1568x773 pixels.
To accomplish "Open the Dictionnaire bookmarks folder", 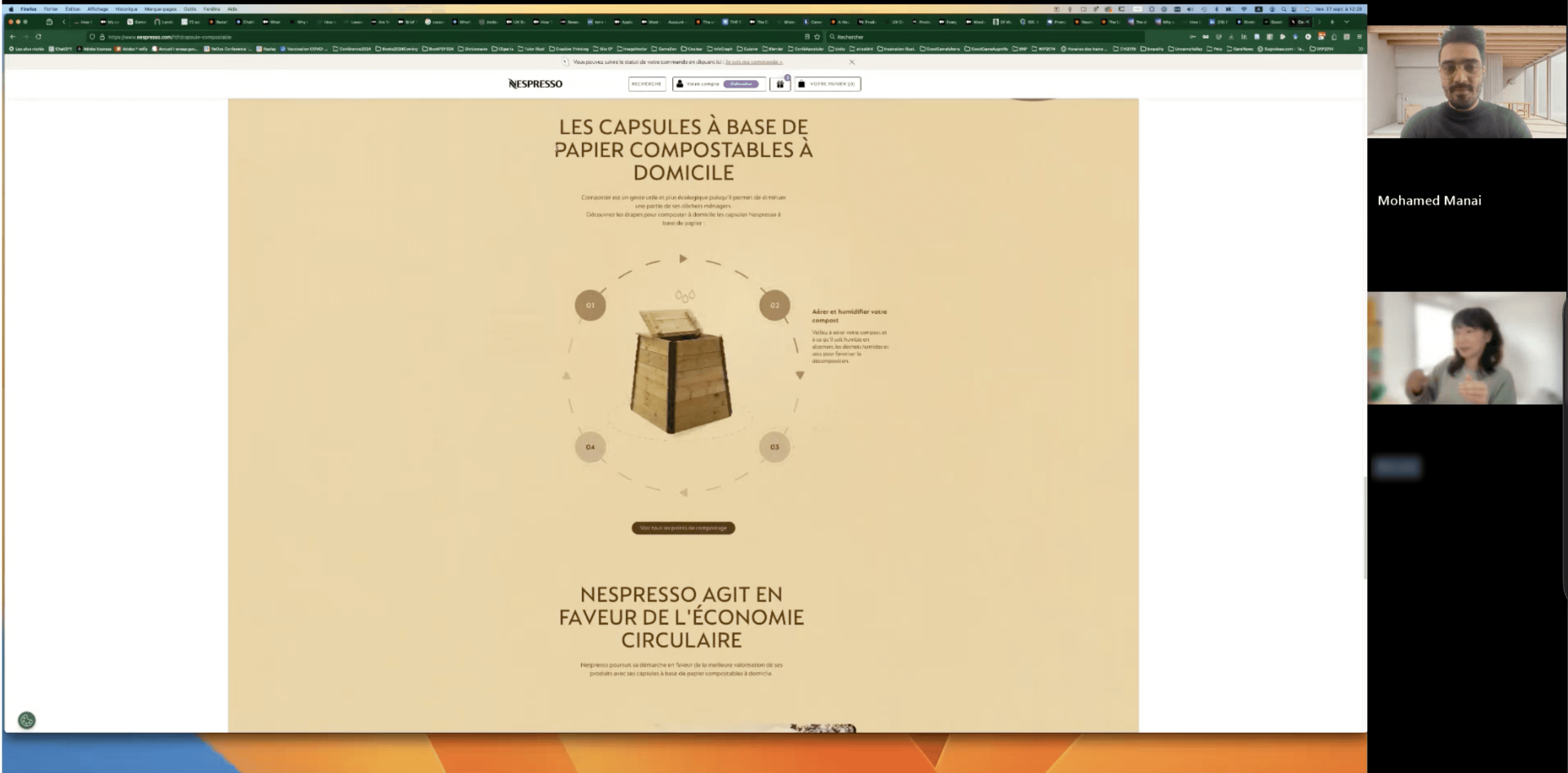I will click(x=473, y=49).
